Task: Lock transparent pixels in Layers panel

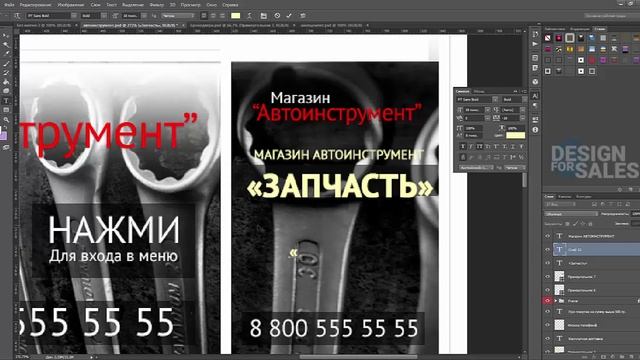Action: [x=567, y=224]
